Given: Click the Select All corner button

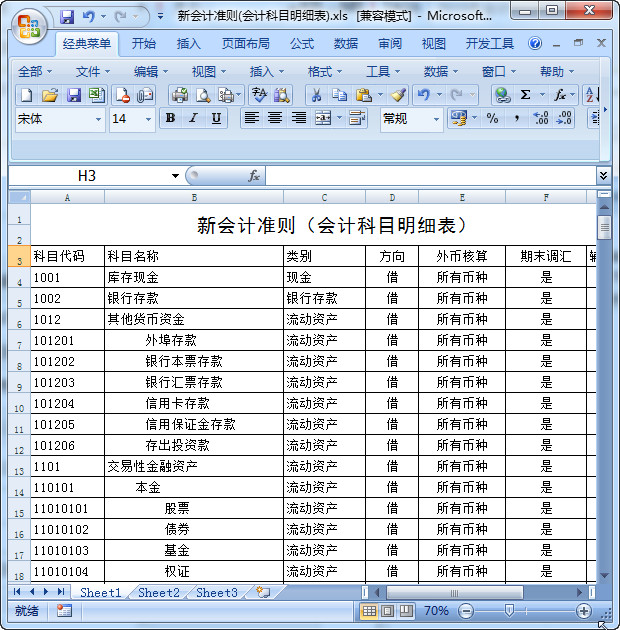Looking at the screenshot, I should pyautogui.click(x=19, y=197).
